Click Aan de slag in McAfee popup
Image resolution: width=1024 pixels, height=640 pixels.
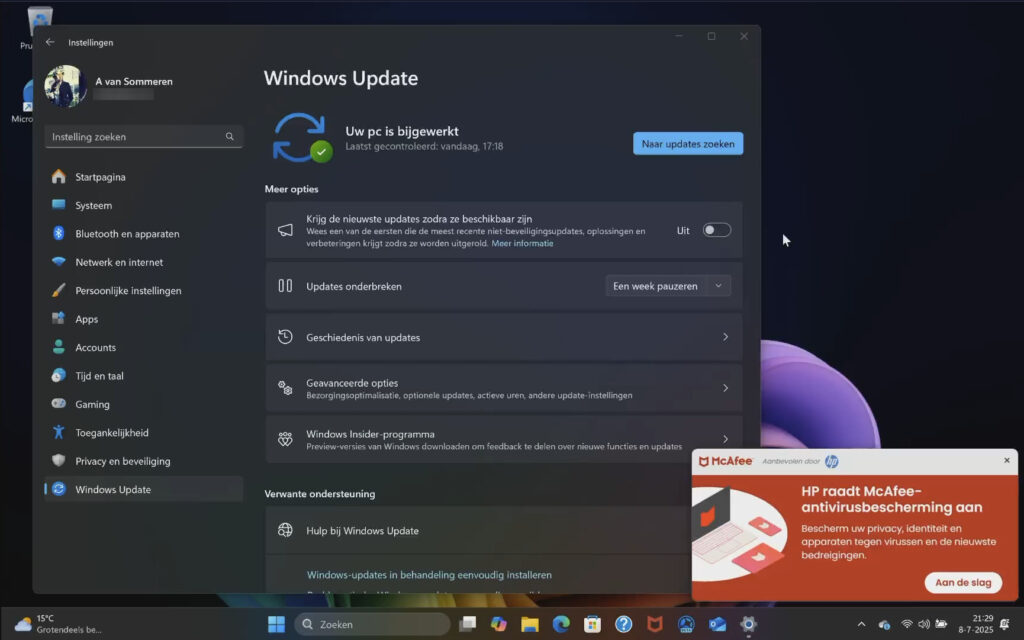(962, 582)
